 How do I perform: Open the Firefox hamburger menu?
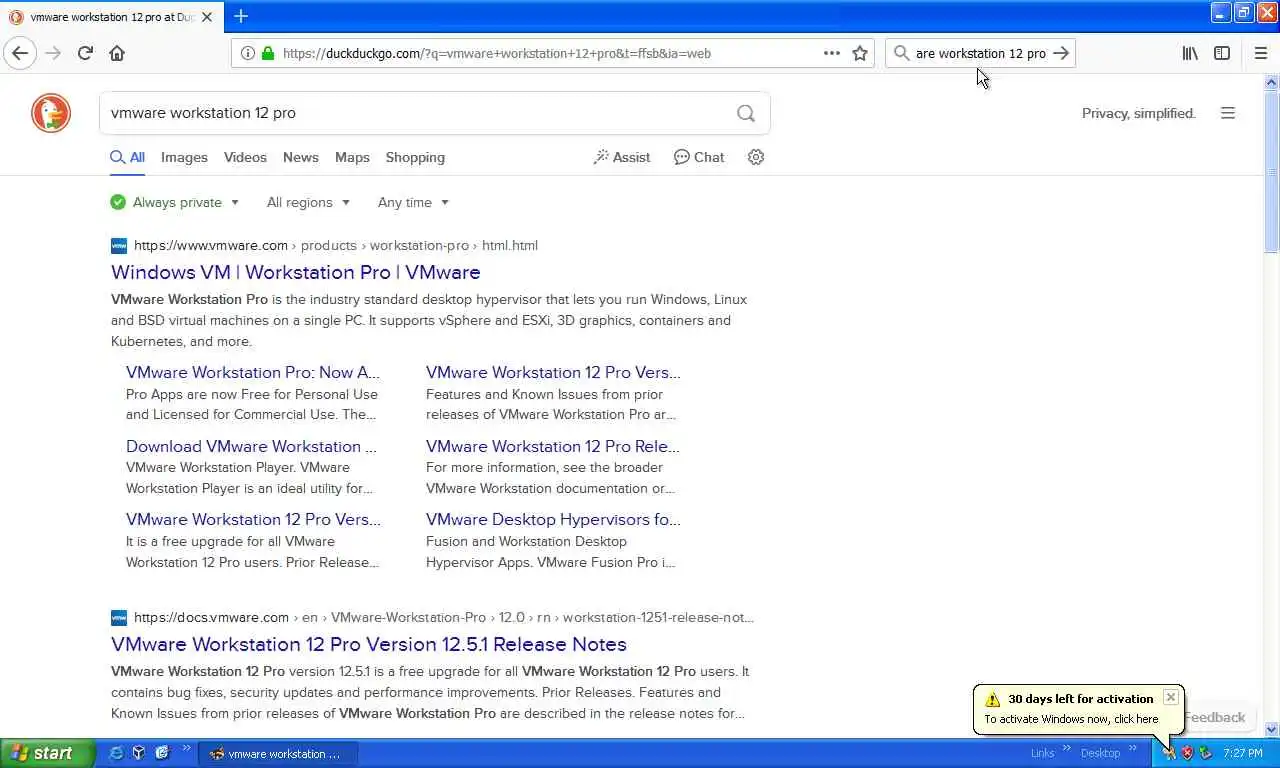pyautogui.click(x=1261, y=53)
